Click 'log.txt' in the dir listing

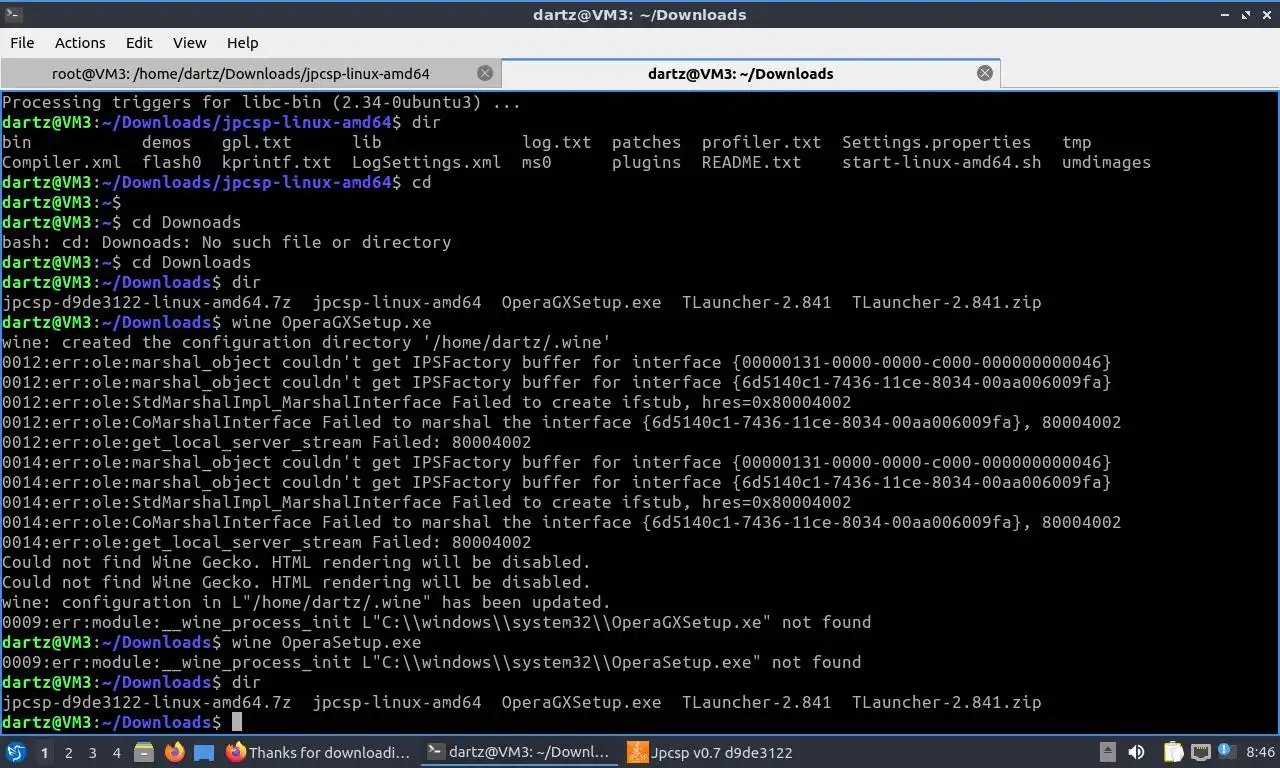[x=556, y=142]
